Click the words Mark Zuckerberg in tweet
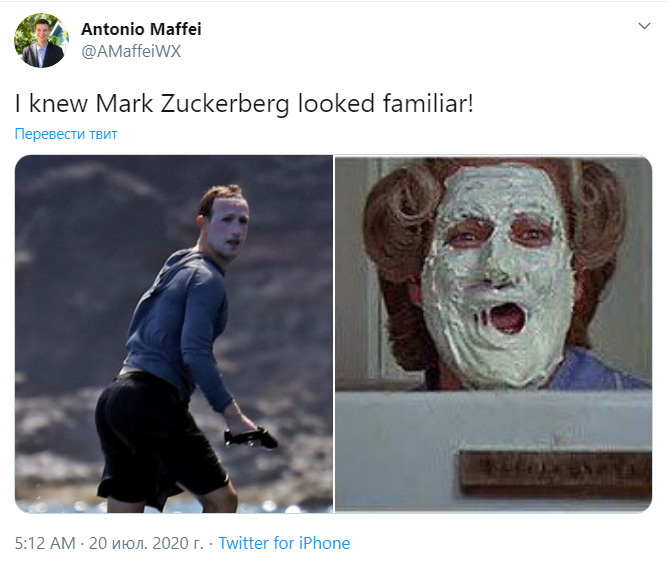The image size is (668, 566). pyautogui.click(x=193, y=103)
